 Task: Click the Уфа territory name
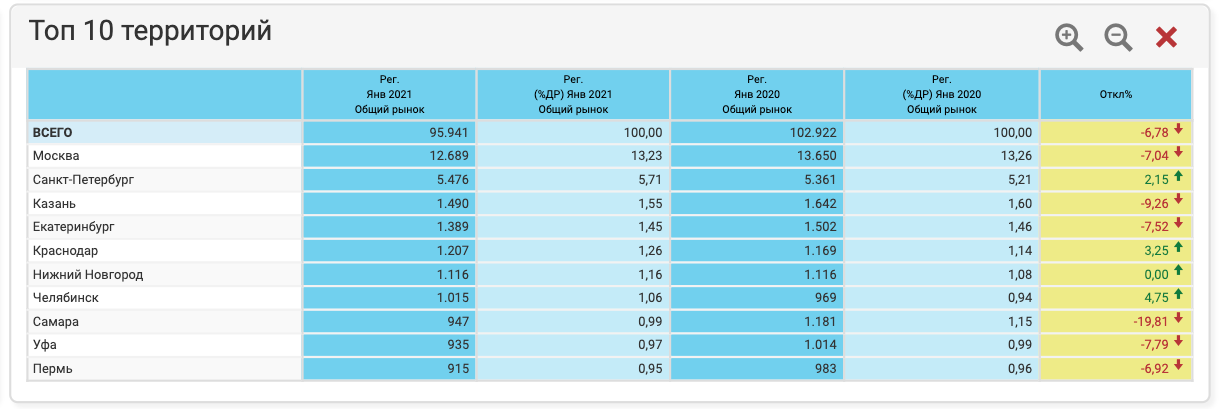click(x=45, y=345)
